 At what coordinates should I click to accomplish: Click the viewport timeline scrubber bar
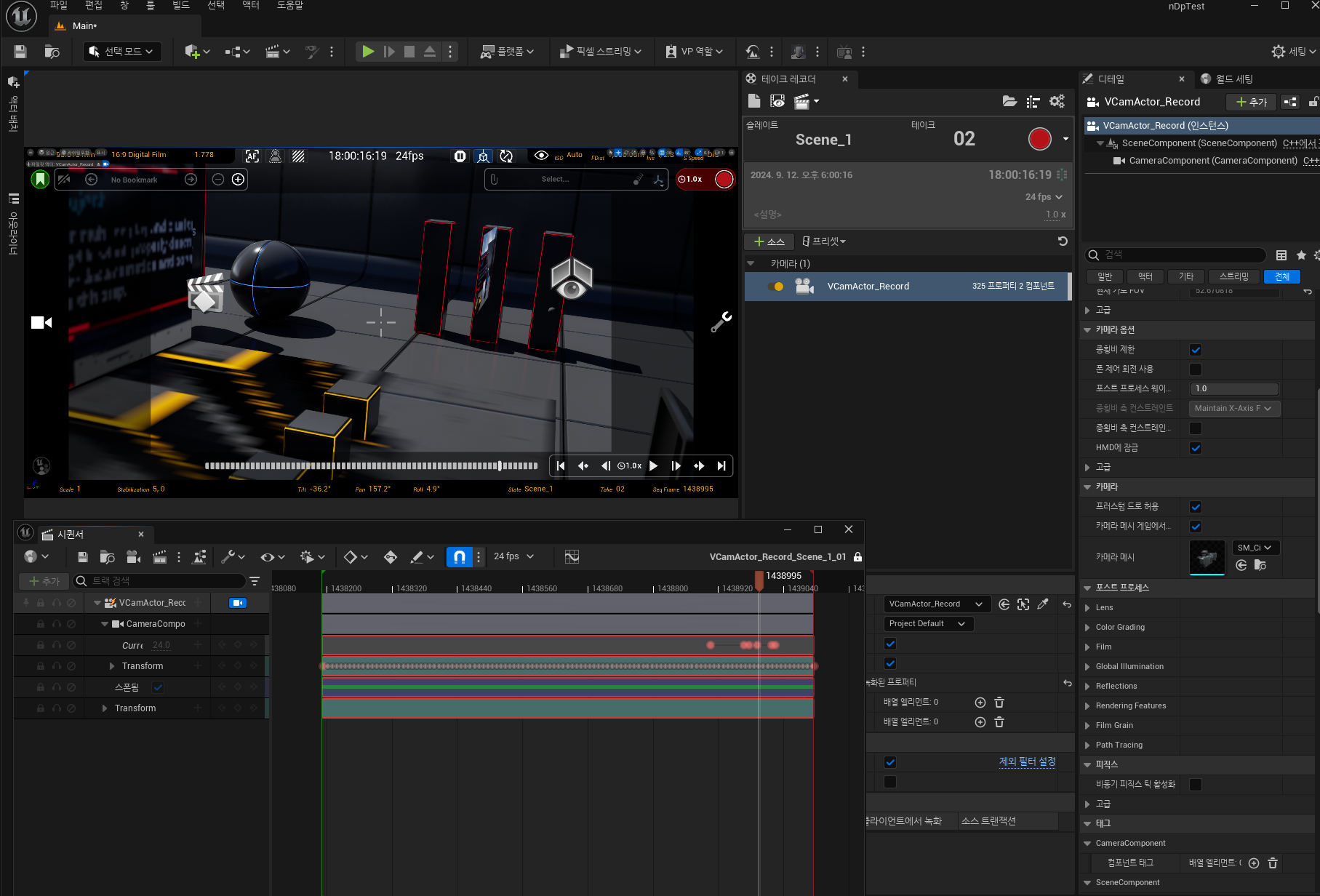coord(371,466)
